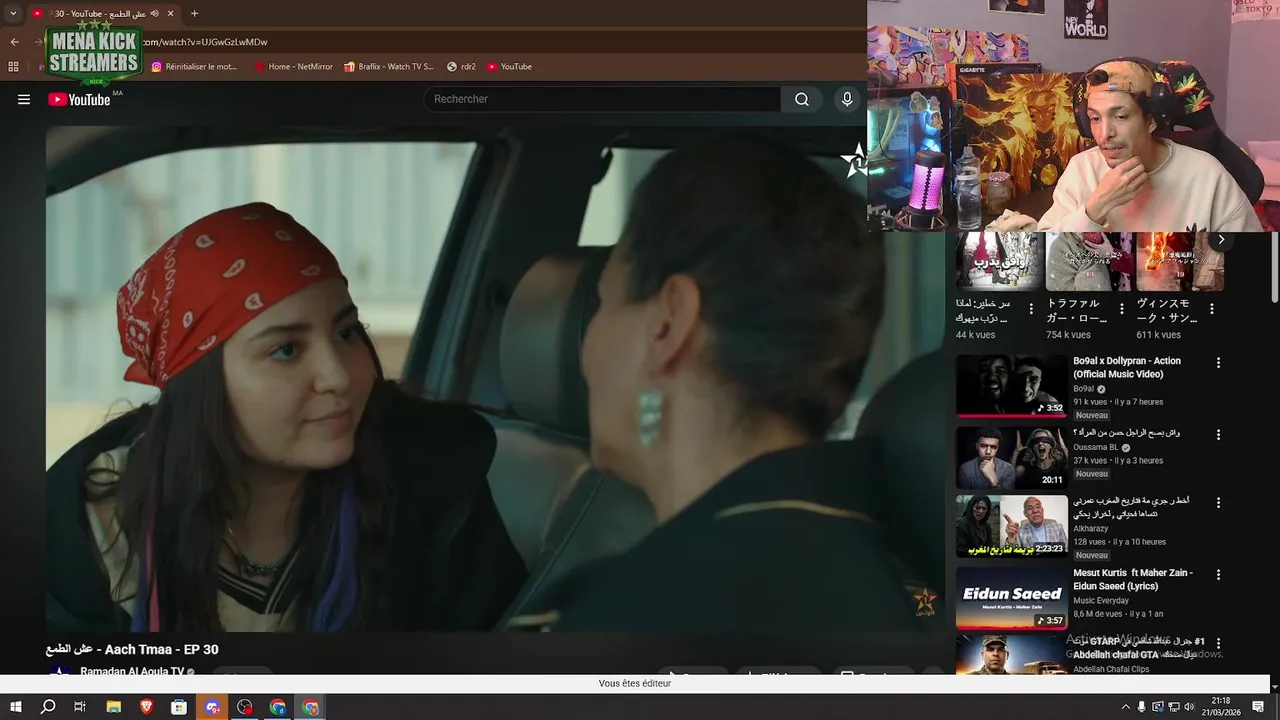Open the 754 k vues short thumbnail

pyautogui.click(x=1089, y=261)
